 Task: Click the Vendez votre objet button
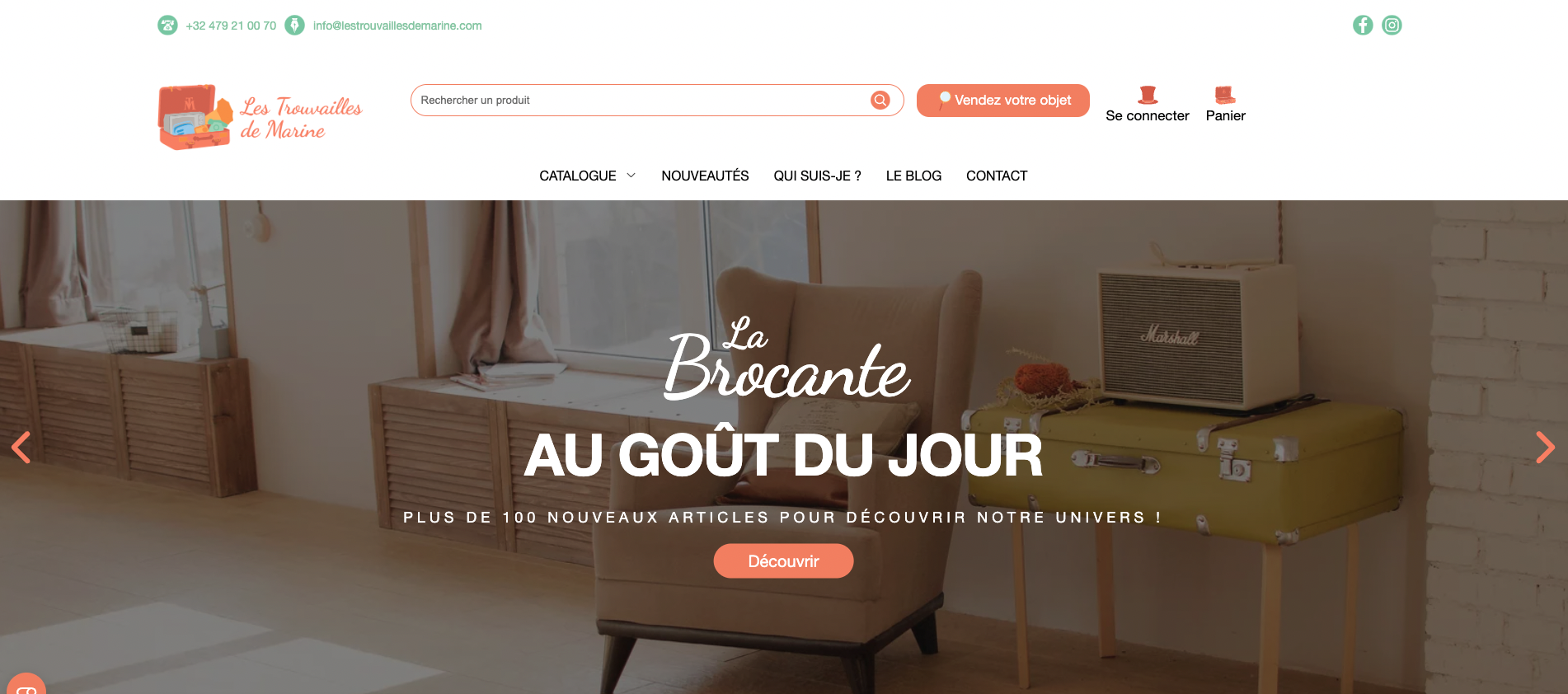[1003, 101]
